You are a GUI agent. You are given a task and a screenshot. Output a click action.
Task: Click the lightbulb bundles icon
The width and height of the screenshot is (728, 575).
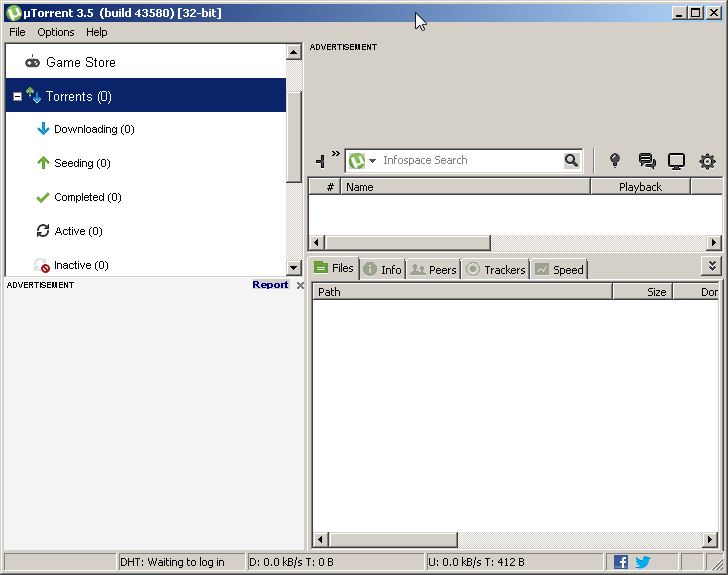click(x=615, y=160)
